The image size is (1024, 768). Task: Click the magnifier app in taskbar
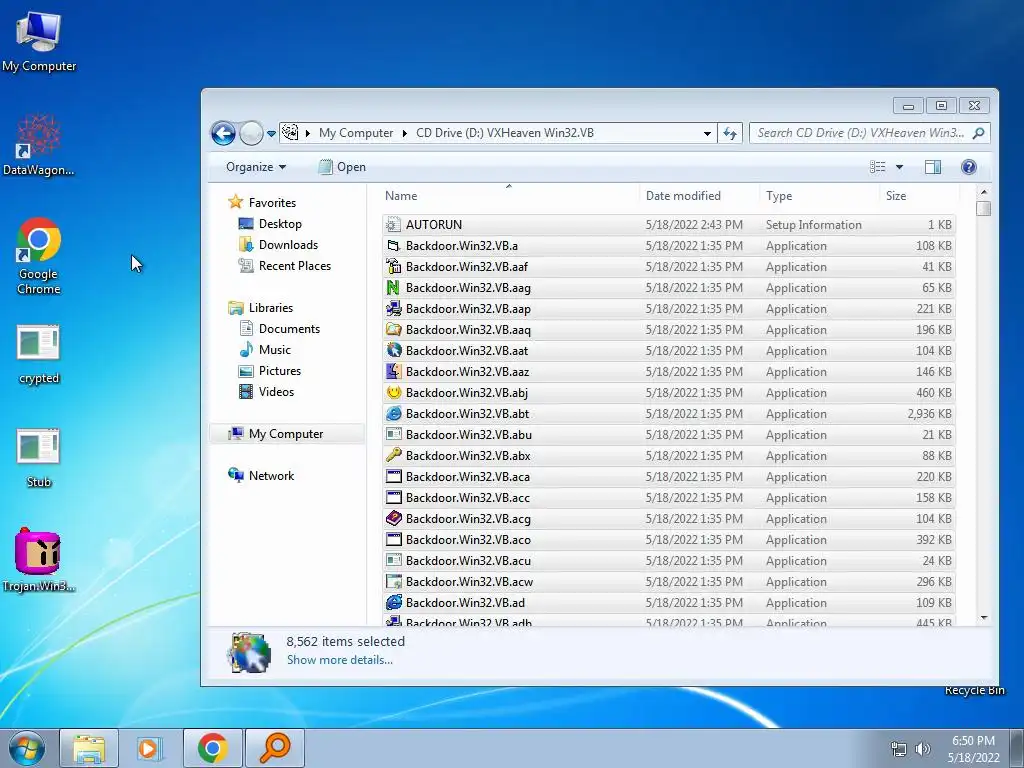click(275, 748)
